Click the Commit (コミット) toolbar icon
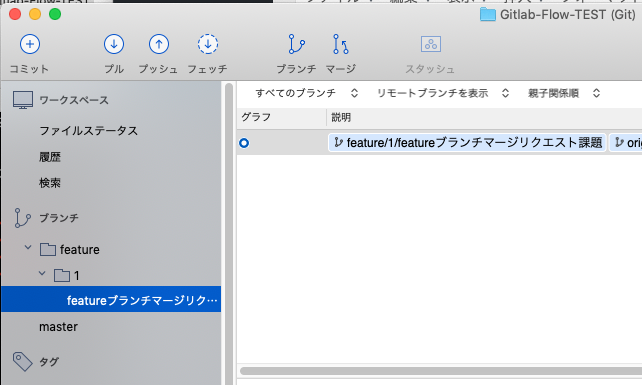 pos(30,44)
